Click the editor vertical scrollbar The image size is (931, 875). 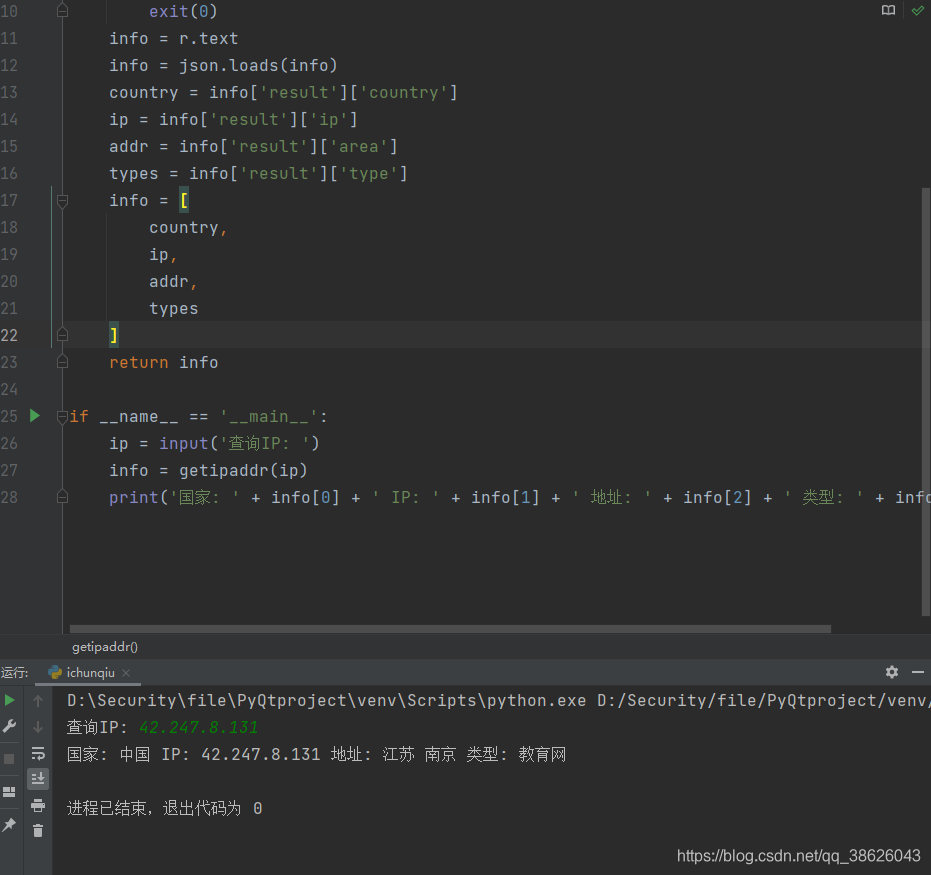click(x=926, y=402)
